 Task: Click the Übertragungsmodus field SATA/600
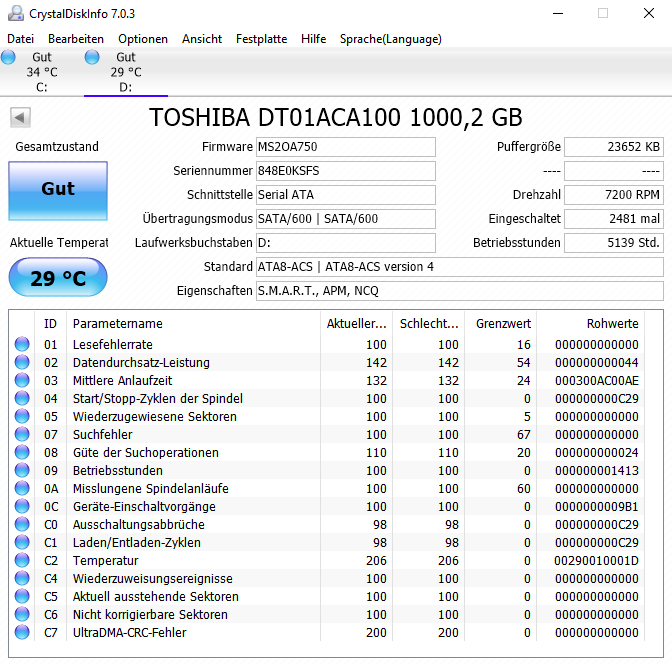pyautogui.click(x=346, y=219)
